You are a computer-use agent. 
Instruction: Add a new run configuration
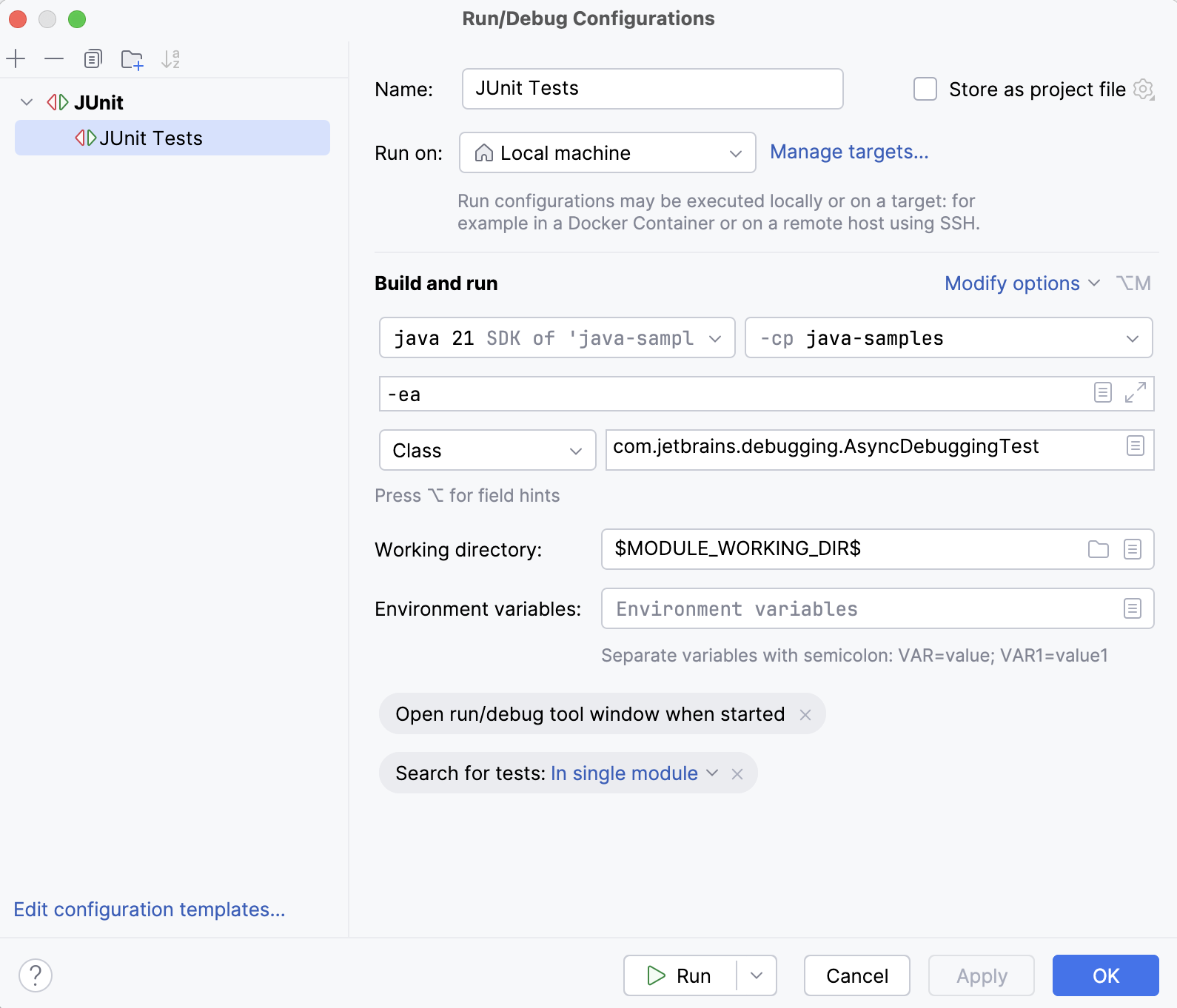16,58
